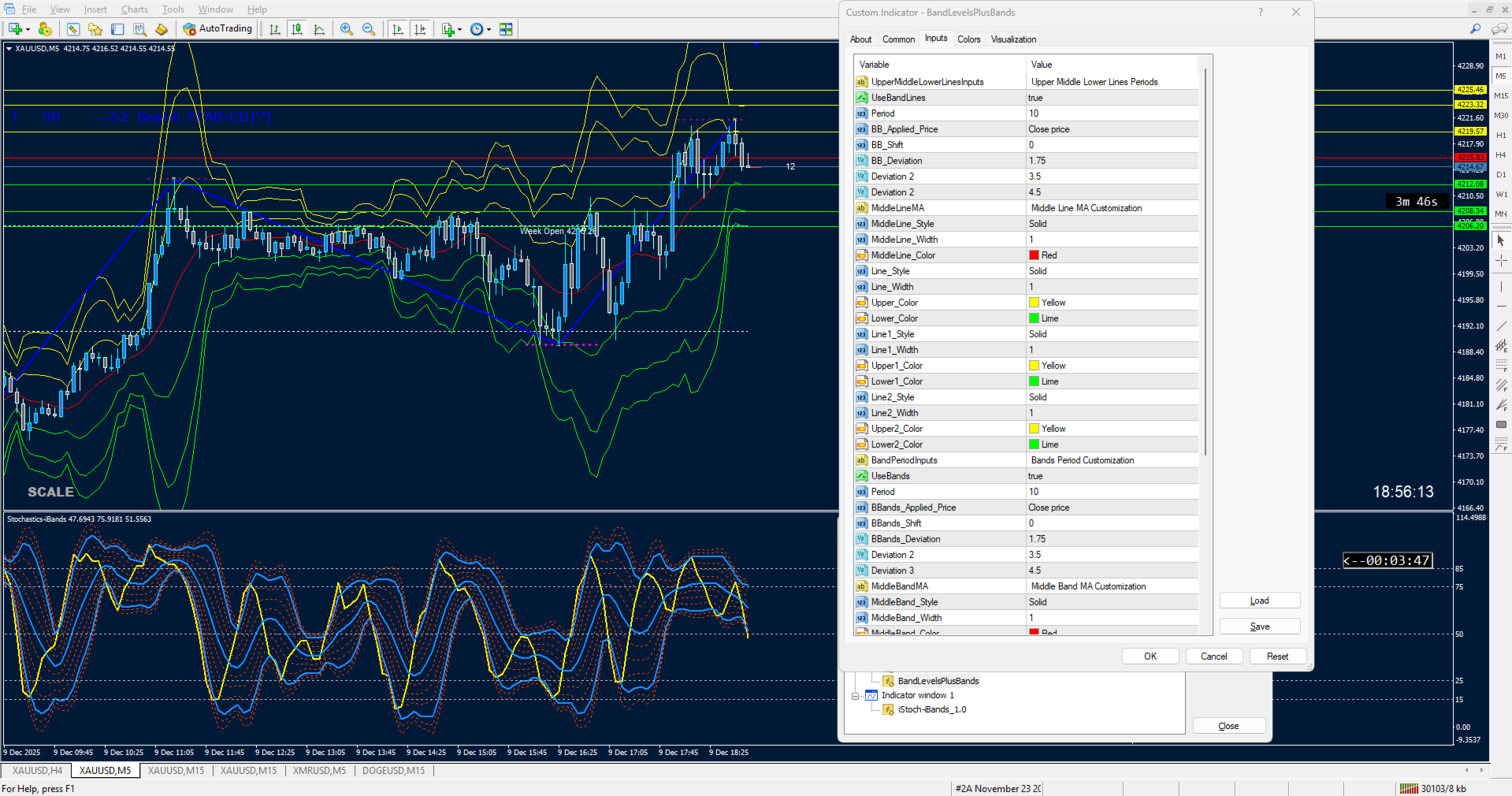Image resolution: width=1512 pixels, height=796 pixels.
Task: Open the new chart dropdown arrow
Action: coord(28,29)
